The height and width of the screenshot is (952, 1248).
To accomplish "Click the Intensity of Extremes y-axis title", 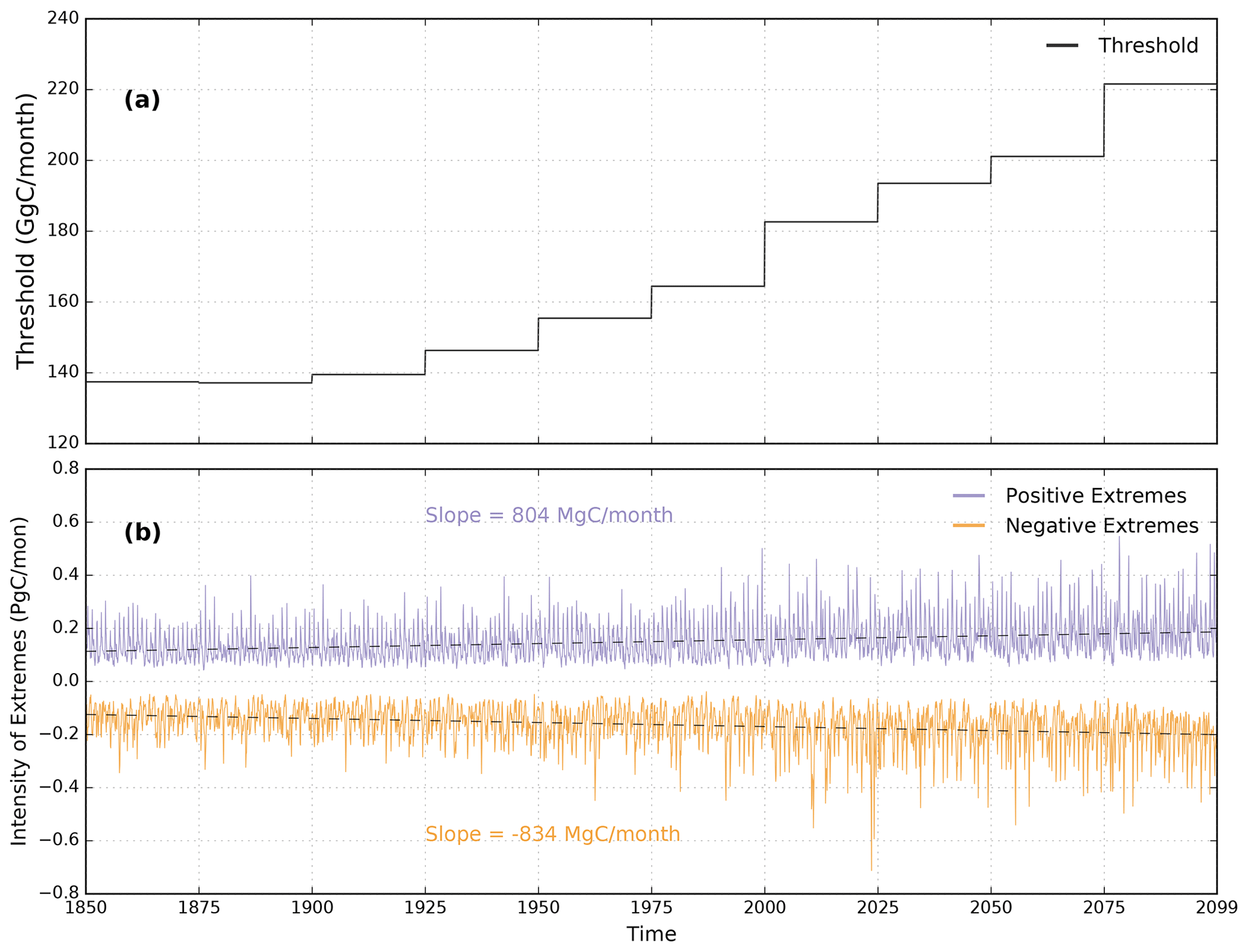I will point(19,681).
